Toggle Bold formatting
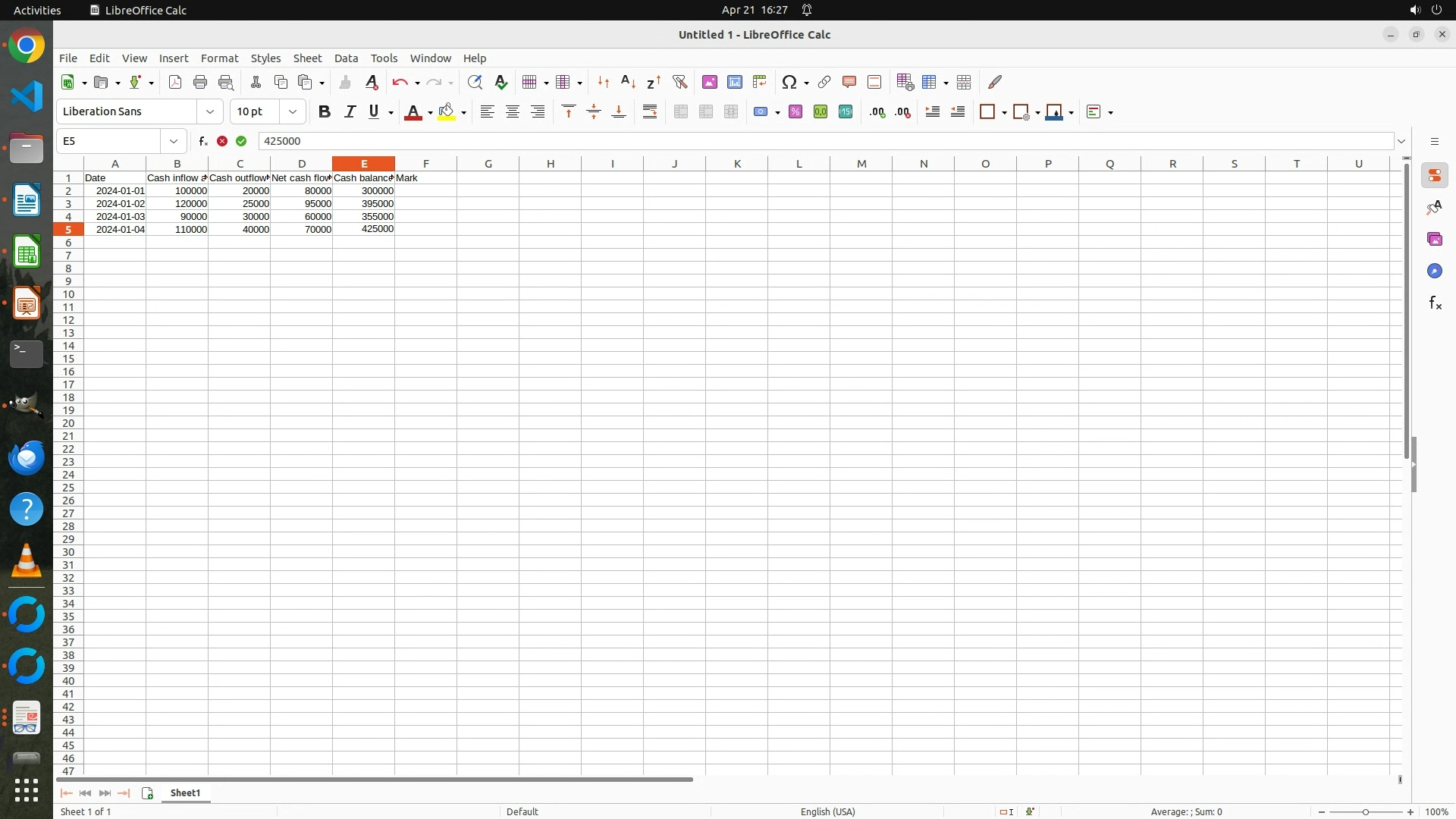 point(325,112)
